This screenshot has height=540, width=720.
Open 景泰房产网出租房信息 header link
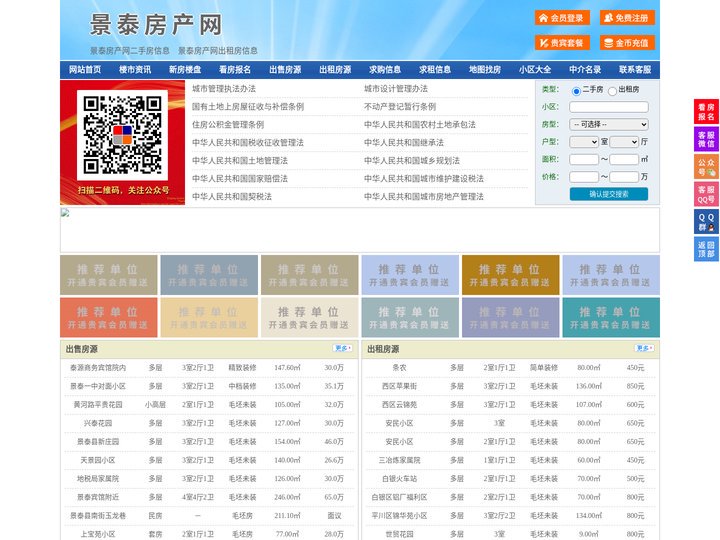pos(218,51)
